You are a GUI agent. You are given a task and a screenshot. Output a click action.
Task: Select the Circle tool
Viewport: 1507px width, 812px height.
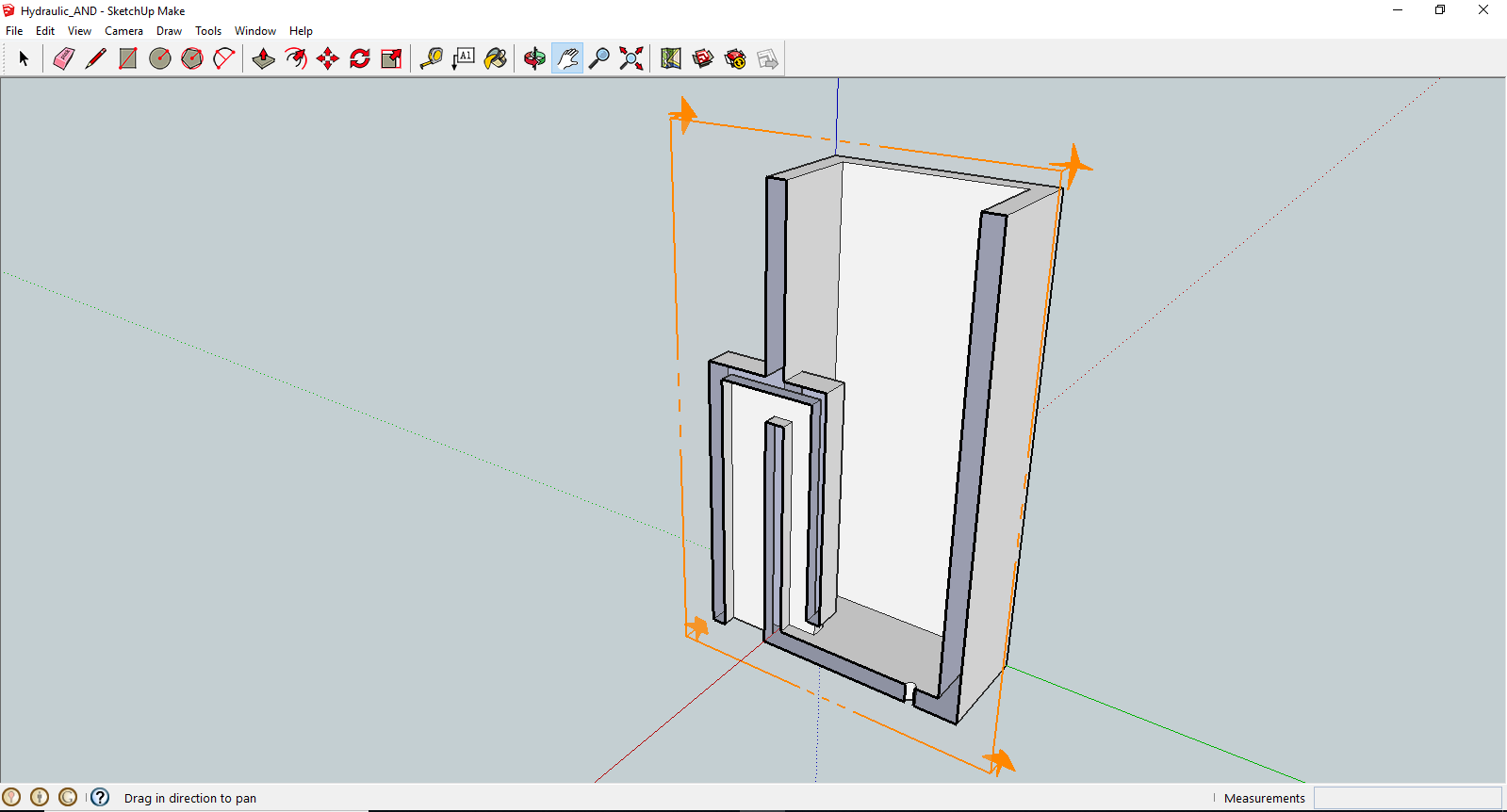coord(160,58)
